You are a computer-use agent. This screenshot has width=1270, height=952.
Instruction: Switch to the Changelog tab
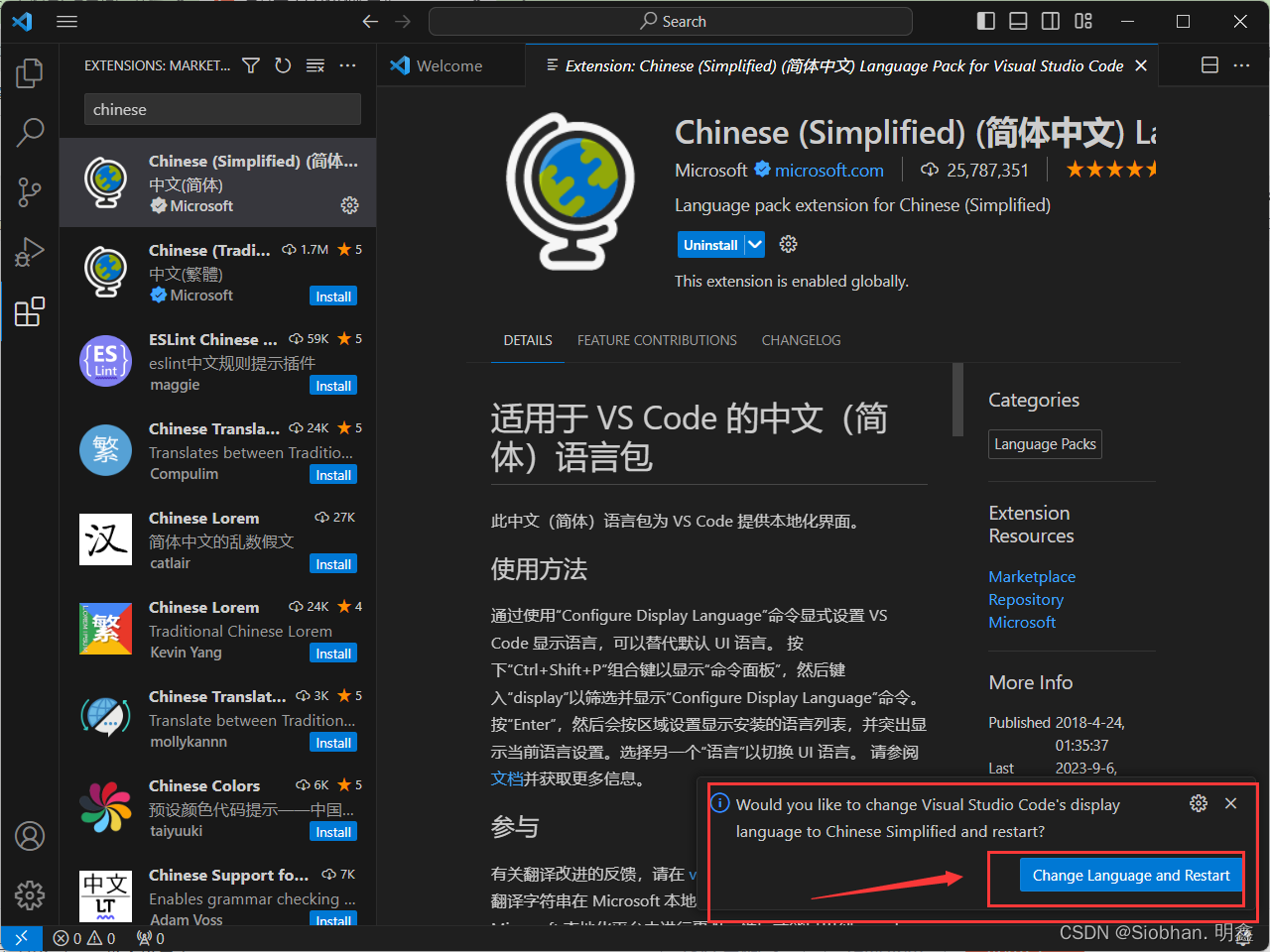[801, 340]
